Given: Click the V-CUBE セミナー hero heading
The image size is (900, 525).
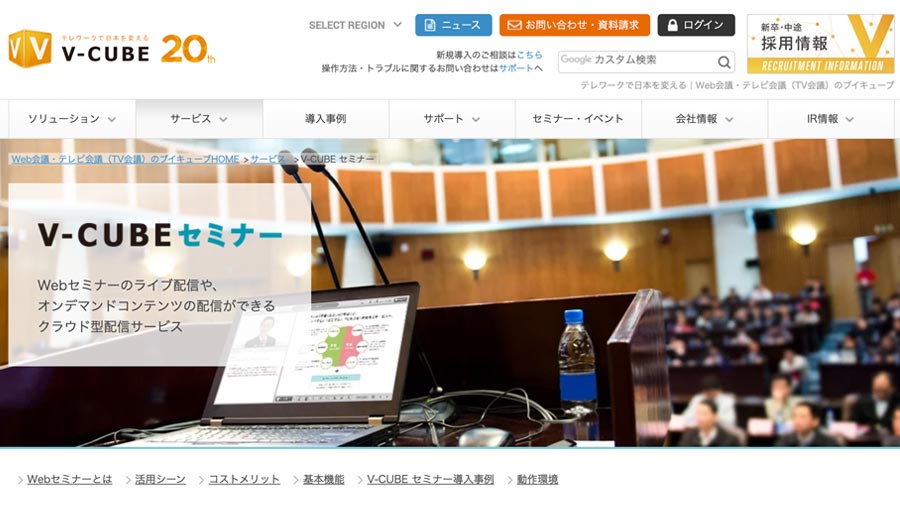Looking at the screenshot, I should coord(160,235).
